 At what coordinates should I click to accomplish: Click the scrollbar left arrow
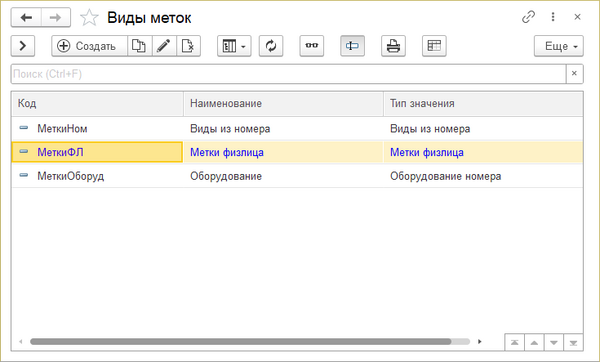click(21, 341)
